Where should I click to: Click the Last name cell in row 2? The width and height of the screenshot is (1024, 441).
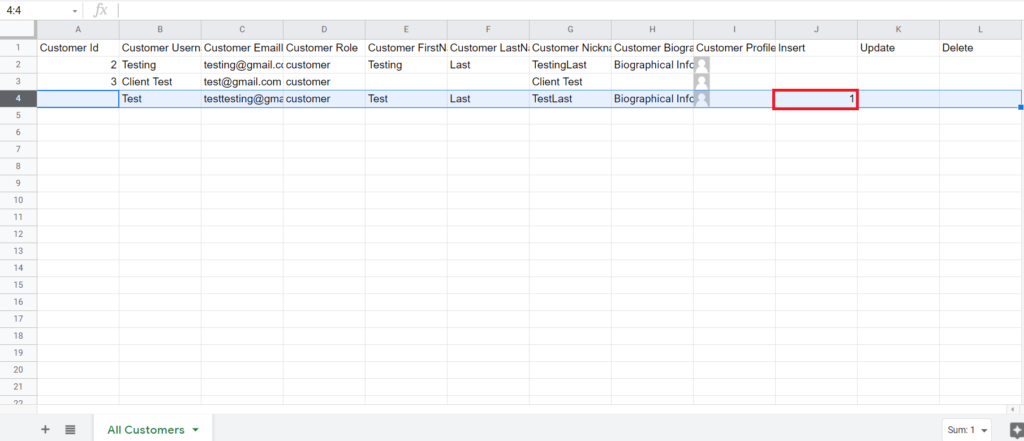488,65
